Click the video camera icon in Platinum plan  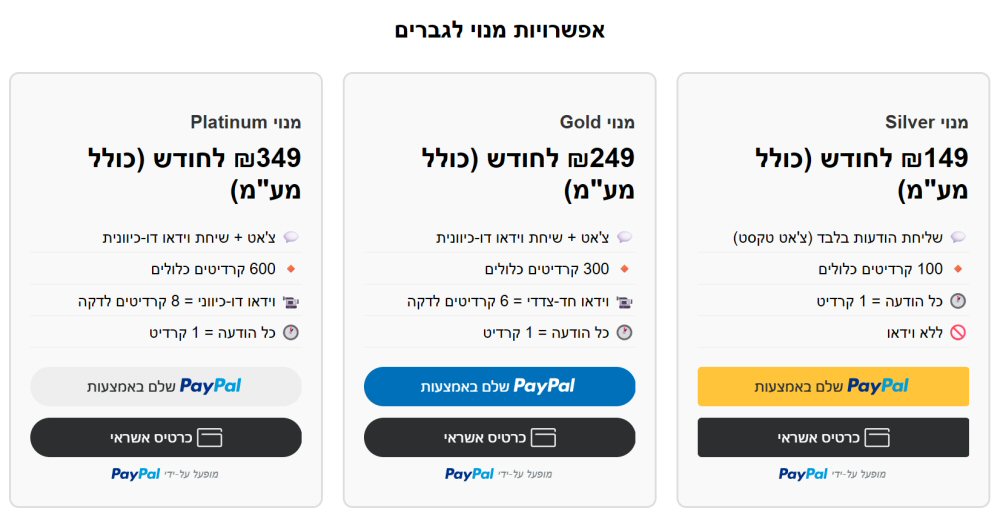point(291,301)
